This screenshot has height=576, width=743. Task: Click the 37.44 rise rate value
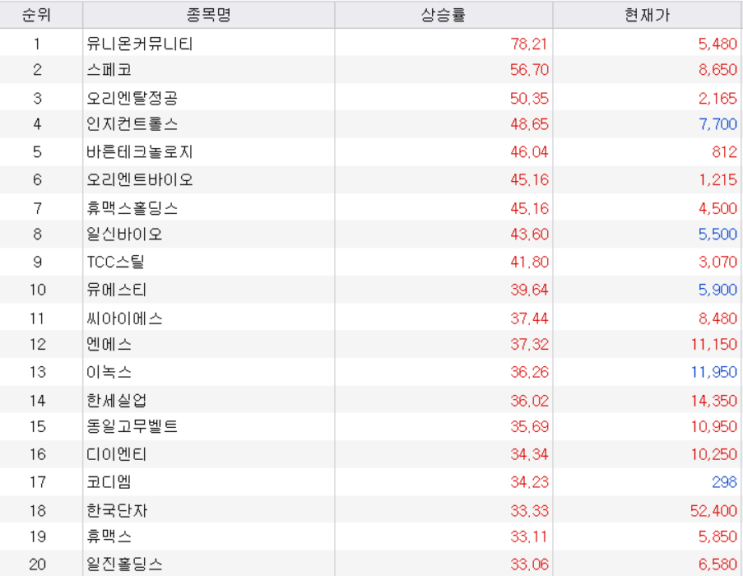pyautogui.click(x=529, y=318)
